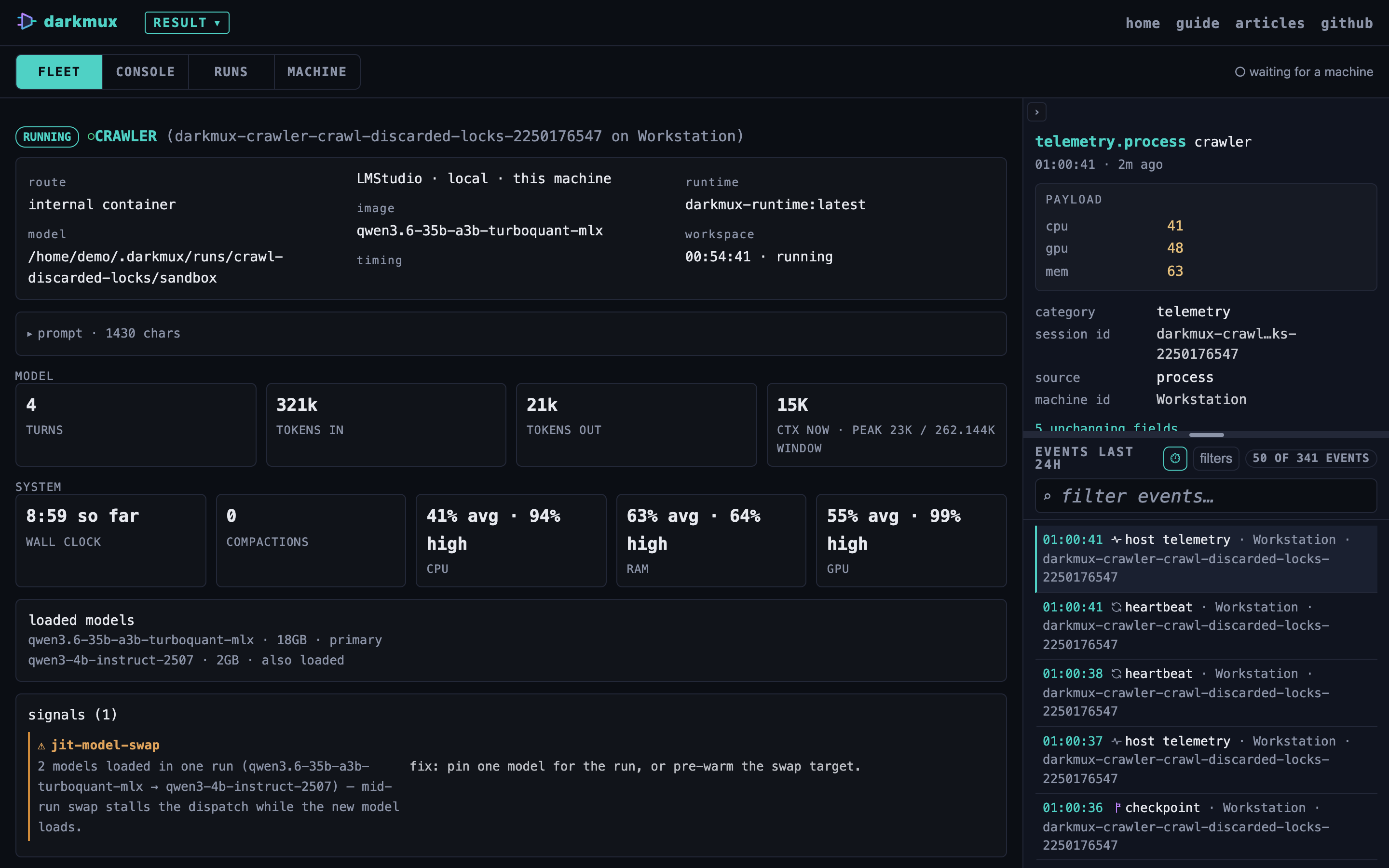Screen dimensions: 1389x868
Task: Click the refresh icon on 01:00:38 heartbeat
Action: click(1116, 674)
